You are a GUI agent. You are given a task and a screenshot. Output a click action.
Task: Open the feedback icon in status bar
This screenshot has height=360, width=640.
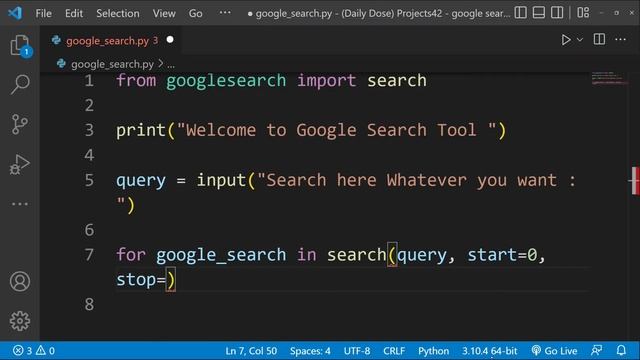pos(597,350)
